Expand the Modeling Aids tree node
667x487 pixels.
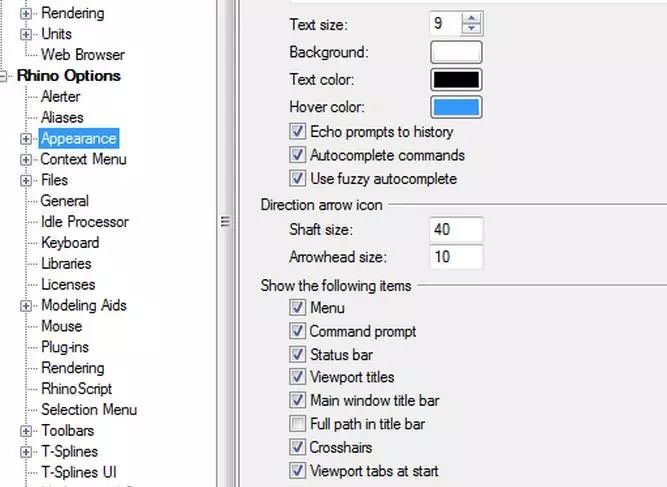pos(26,306)
